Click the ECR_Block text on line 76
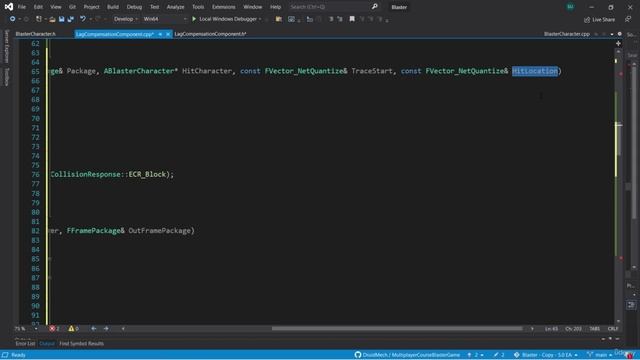The width and height of the screenshot is (640, 360). click(147, 174)
